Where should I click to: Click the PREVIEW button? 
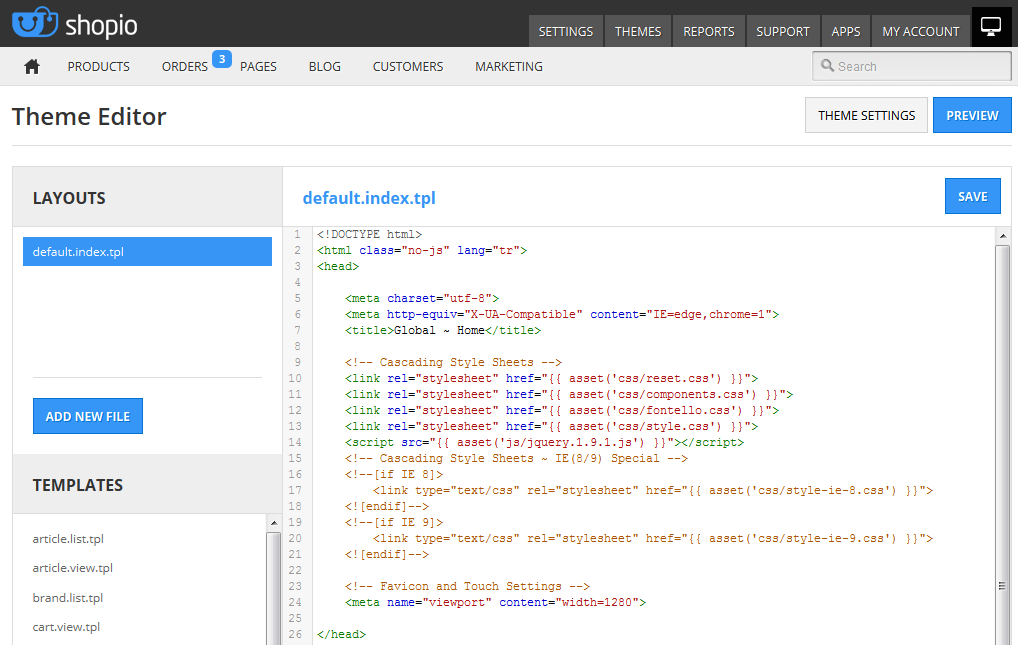[972, 115]
